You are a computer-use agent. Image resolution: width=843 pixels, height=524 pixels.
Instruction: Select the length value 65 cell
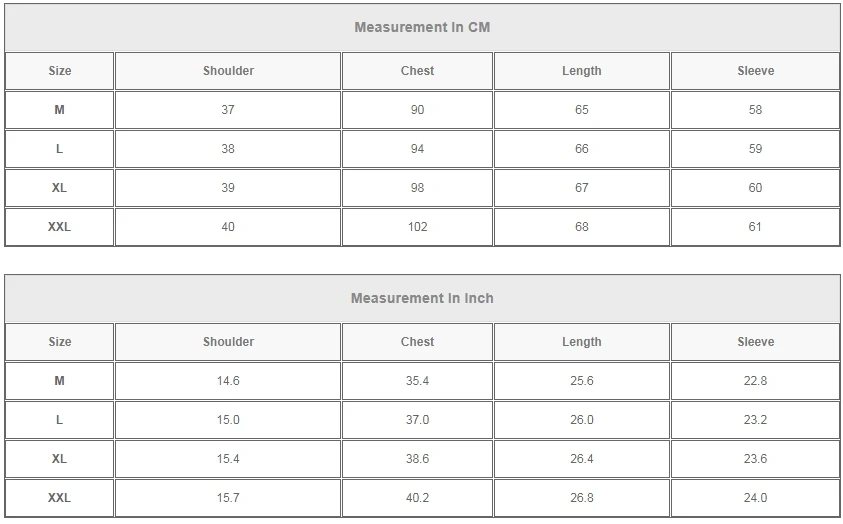point(581,110)
